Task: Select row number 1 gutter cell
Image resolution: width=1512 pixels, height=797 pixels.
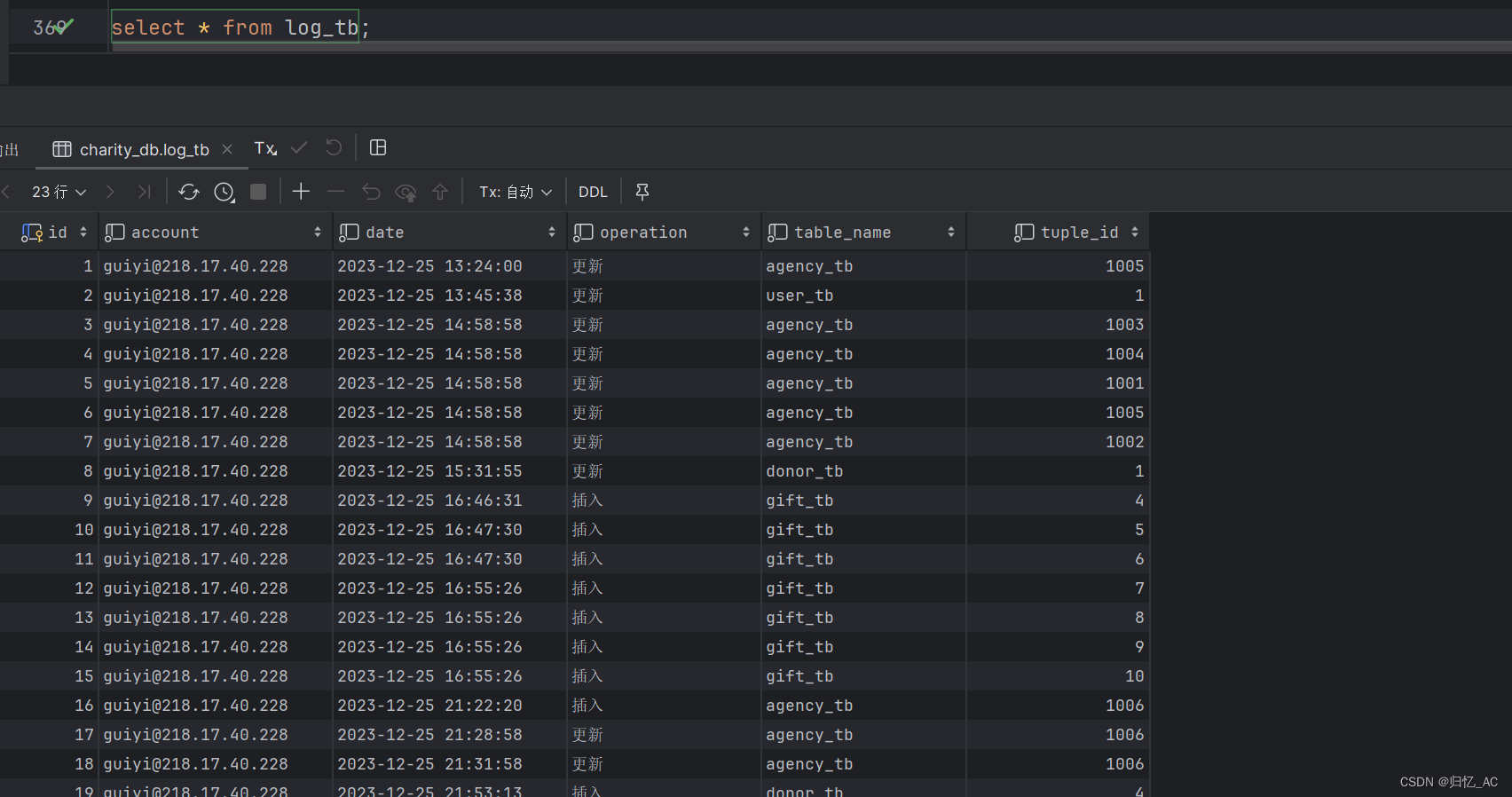Action: [49, 266]
